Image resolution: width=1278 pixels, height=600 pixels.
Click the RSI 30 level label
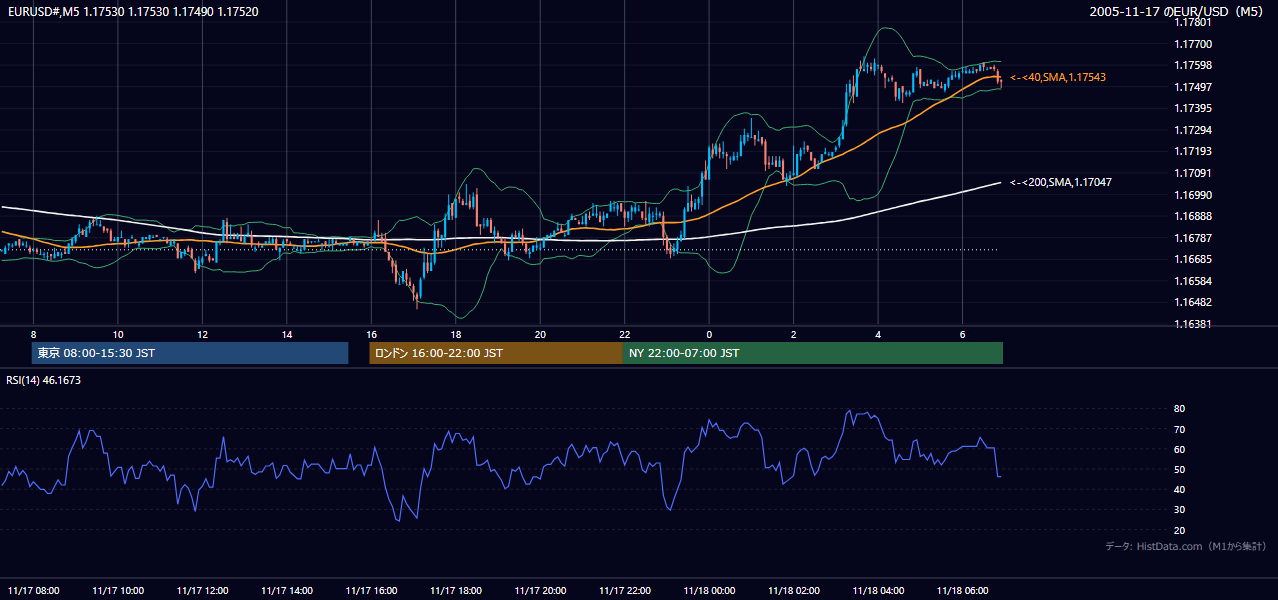tap(1180, 510)
